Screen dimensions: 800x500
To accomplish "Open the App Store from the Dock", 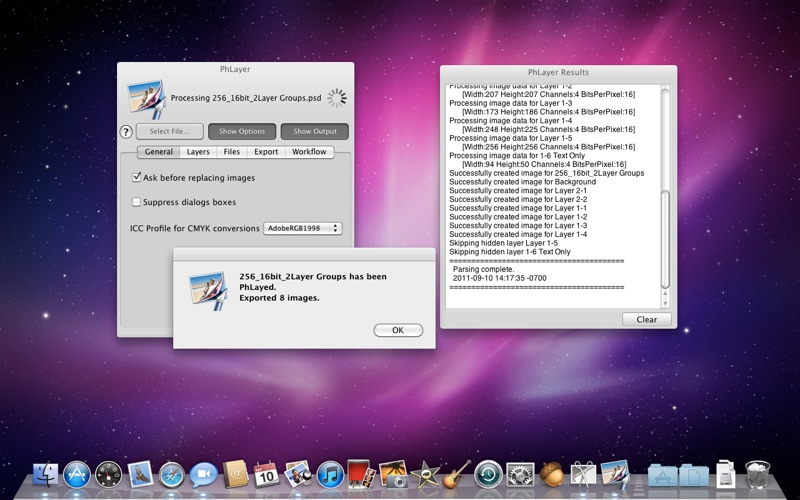I will pos(77,474).
